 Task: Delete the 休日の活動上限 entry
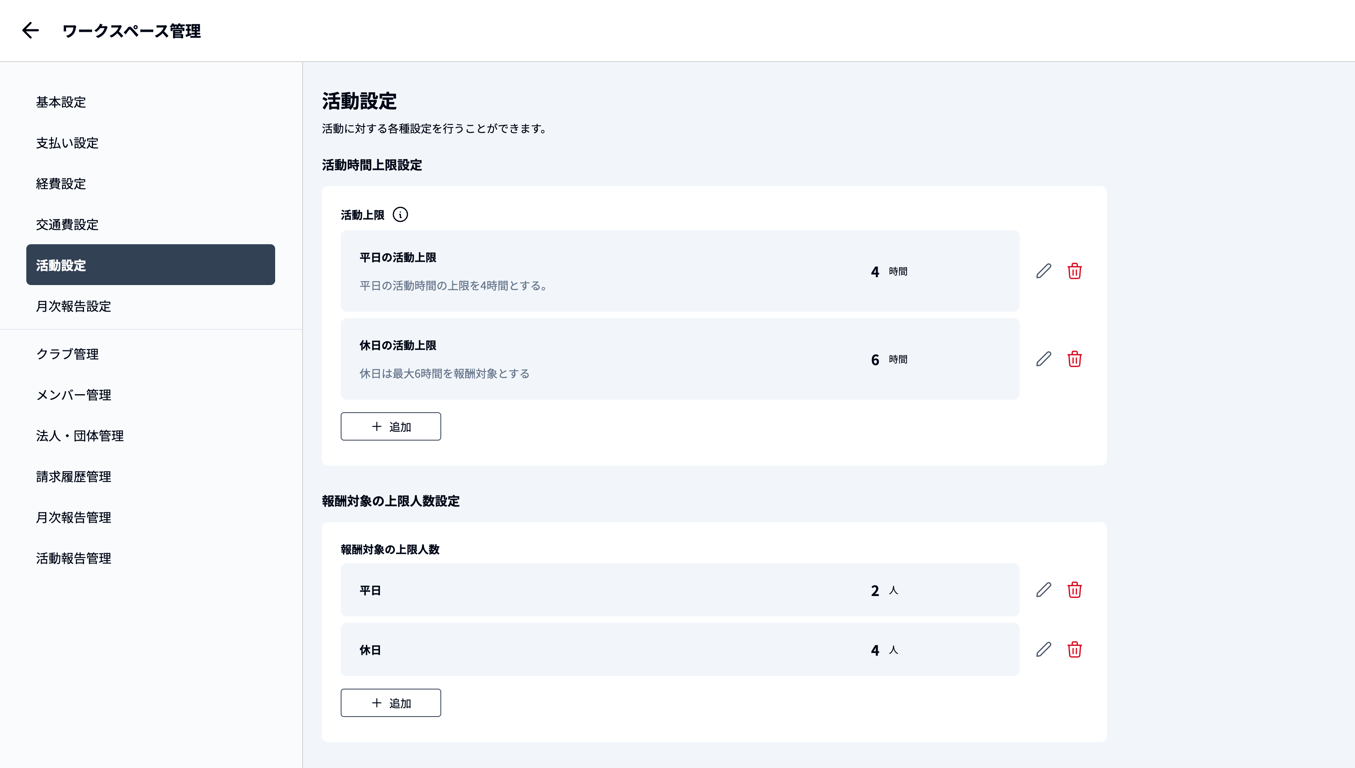coord(1074,359)
